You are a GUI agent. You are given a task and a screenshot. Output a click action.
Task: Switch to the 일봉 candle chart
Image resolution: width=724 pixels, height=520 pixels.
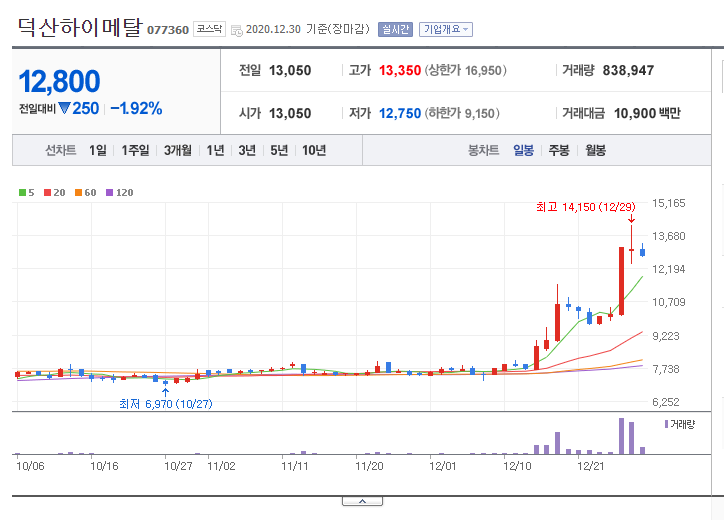click(523, 150)
